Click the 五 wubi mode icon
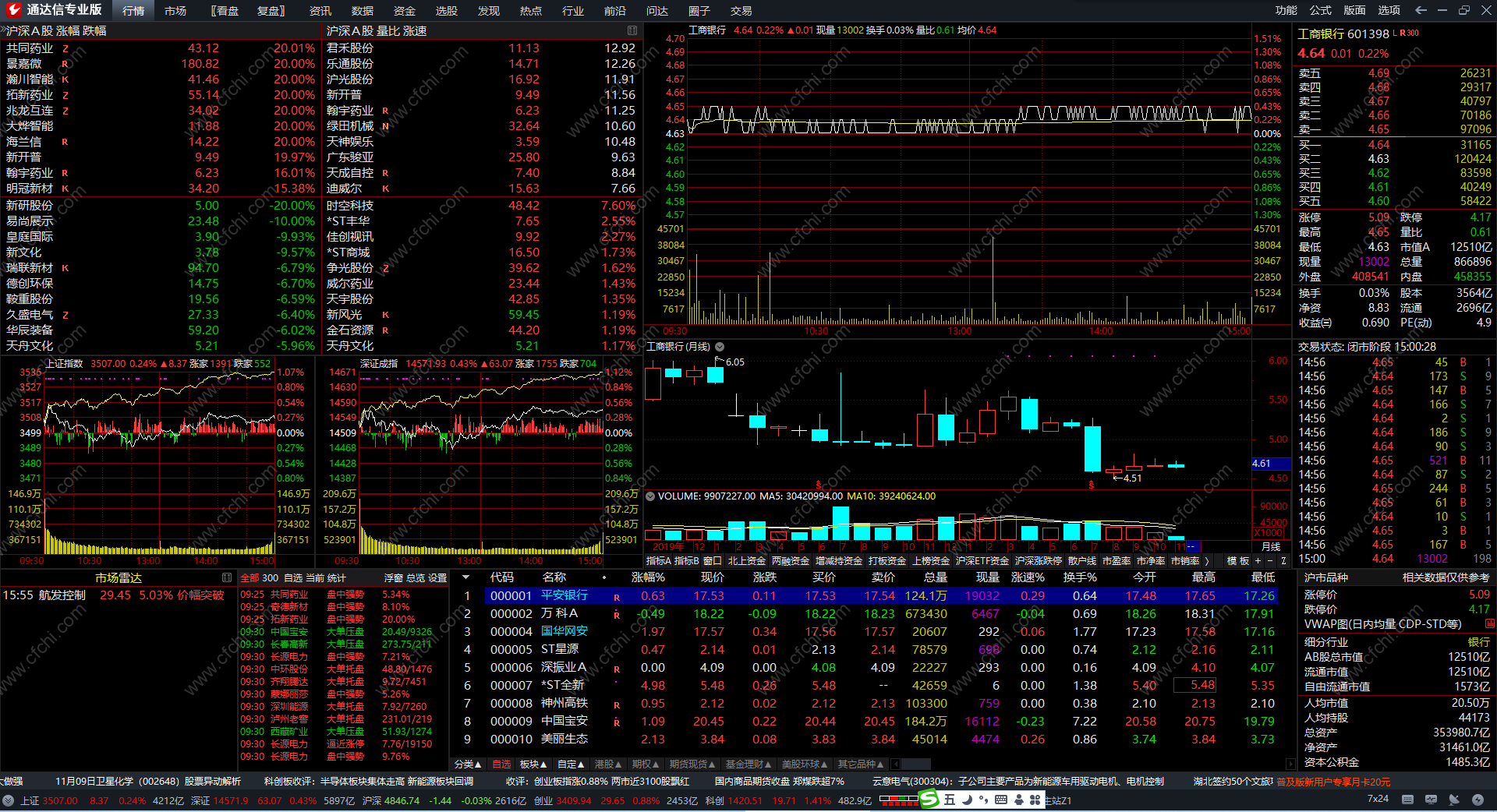The height and width of the screenshot is (812, 1497). point(950,800)
